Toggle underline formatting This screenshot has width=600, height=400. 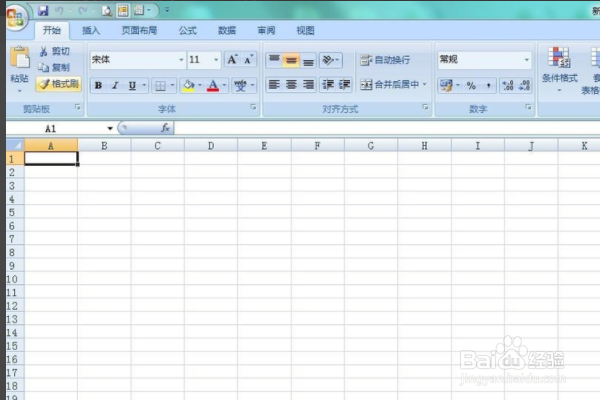click(x=132, y=85)
